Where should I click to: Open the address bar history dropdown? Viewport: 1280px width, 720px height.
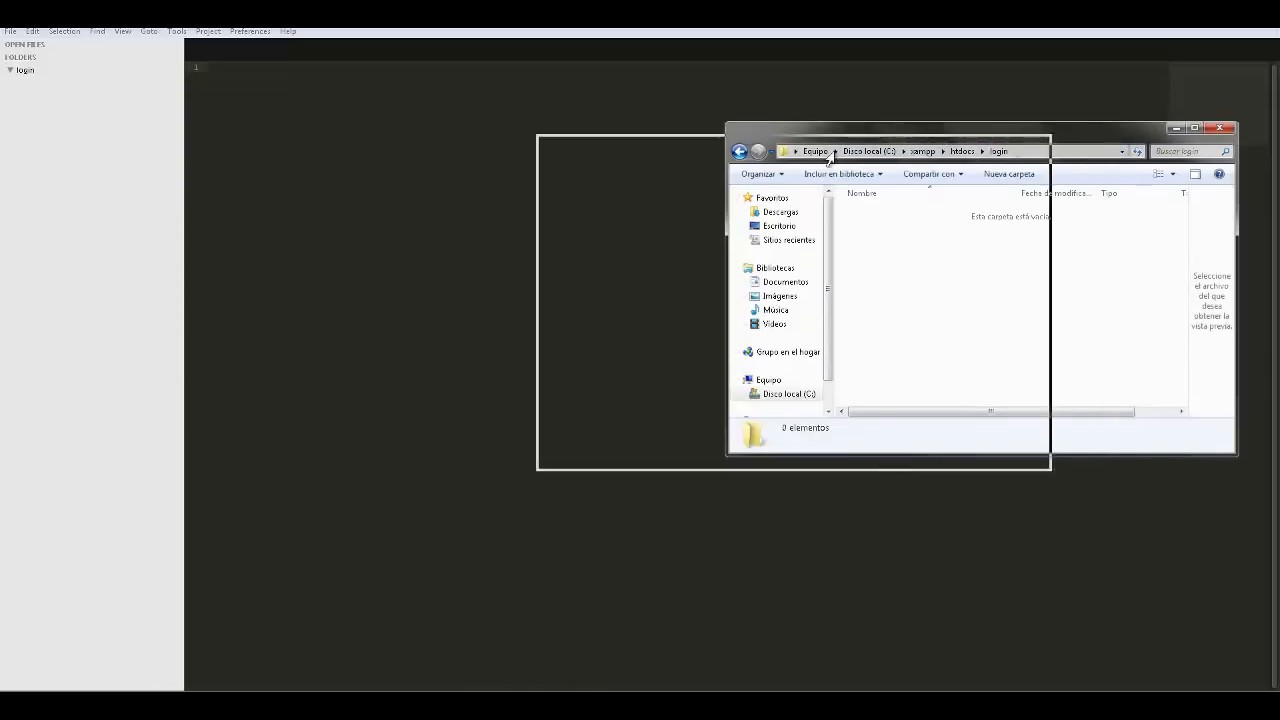point(1122,152)
